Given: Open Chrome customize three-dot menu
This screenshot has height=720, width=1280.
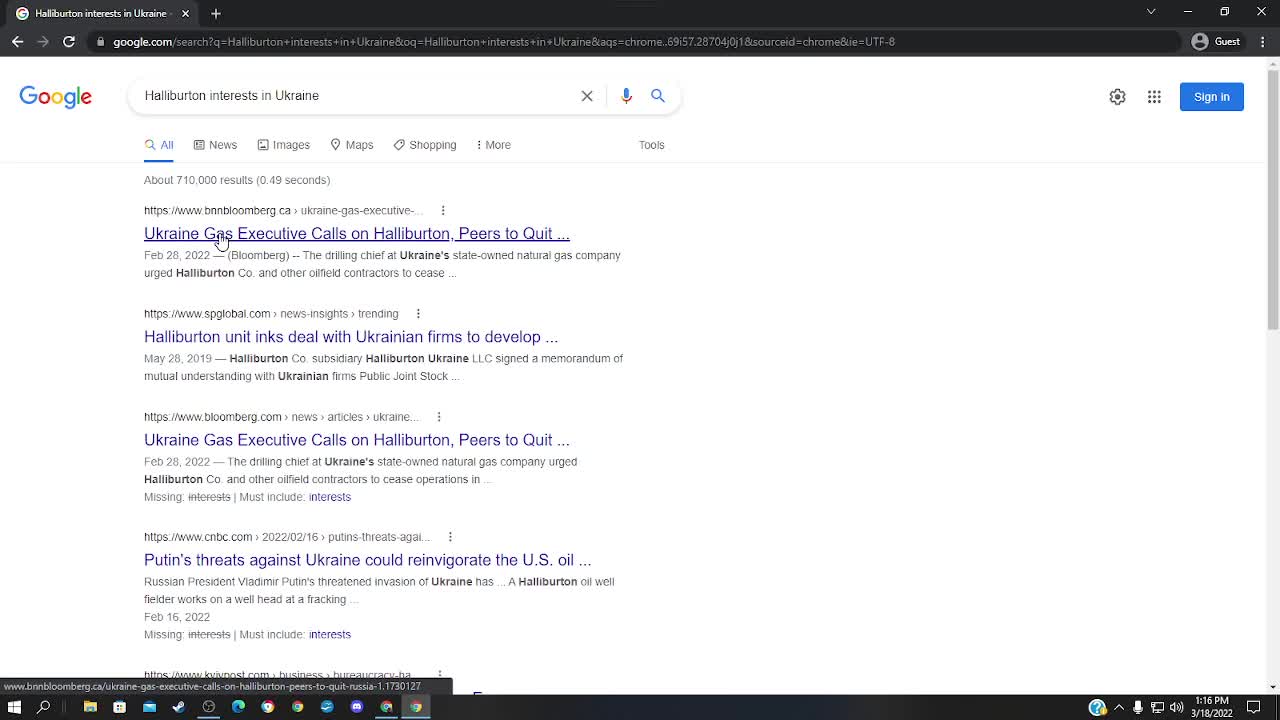Looking at the screenshot, I should (1263, 41).
